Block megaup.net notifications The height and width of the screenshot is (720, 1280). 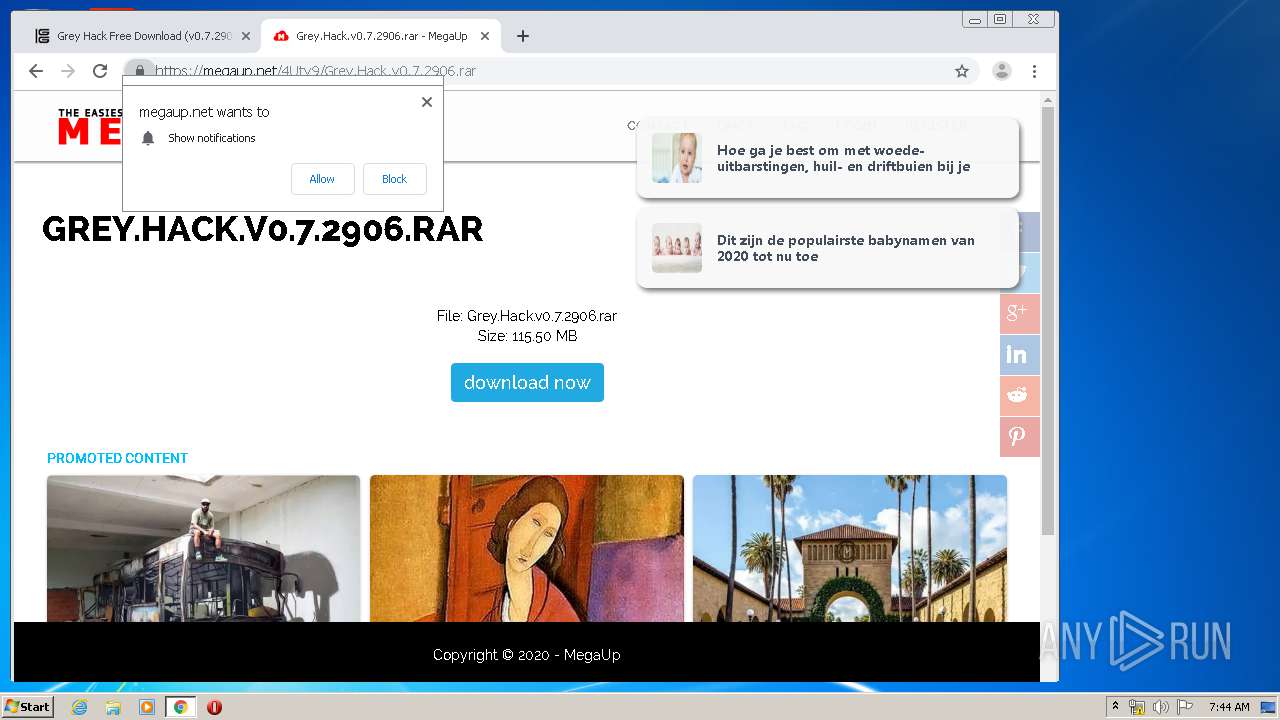[394, 179]
